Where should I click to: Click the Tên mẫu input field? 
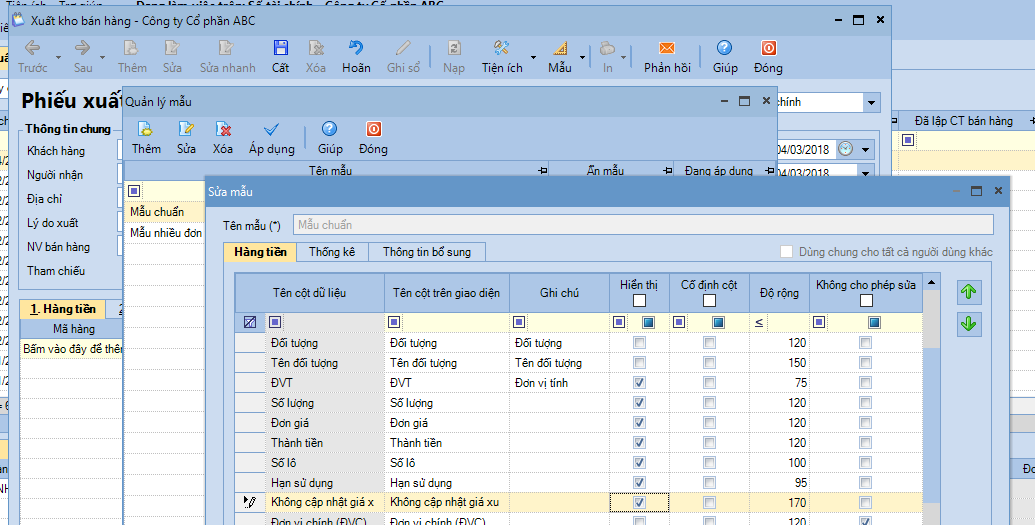click(643, 225)
